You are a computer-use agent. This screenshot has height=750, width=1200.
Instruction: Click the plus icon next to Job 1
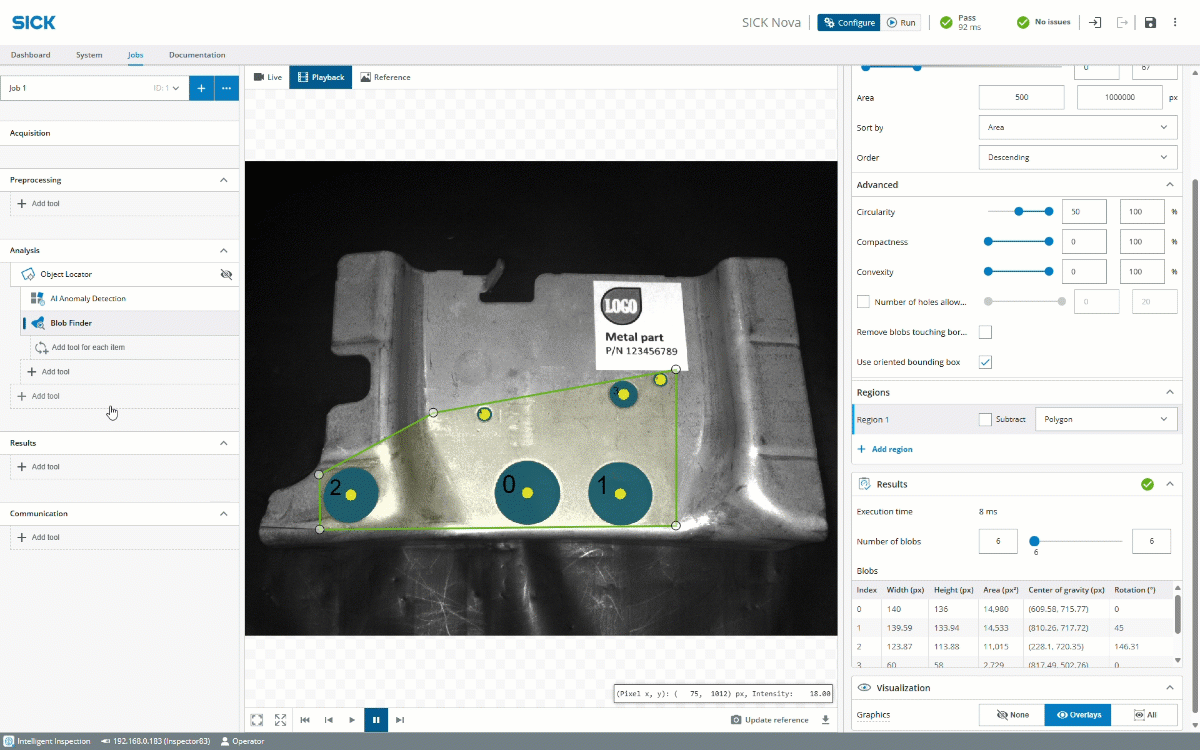click(x=201, y=88)
